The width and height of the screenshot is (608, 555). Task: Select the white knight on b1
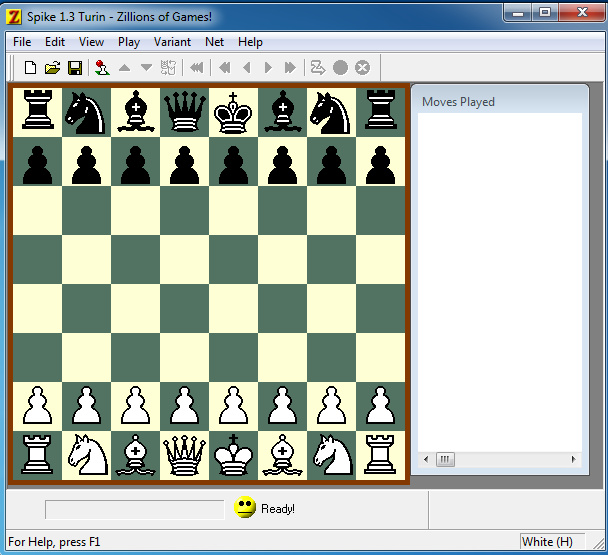(x=86, y=455)
